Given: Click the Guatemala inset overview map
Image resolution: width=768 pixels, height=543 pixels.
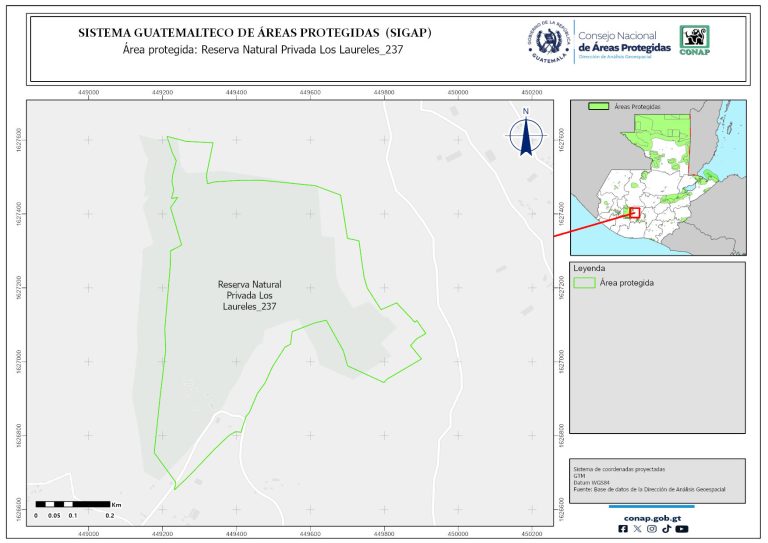Looking at the screenshot, I should [657, 180].
